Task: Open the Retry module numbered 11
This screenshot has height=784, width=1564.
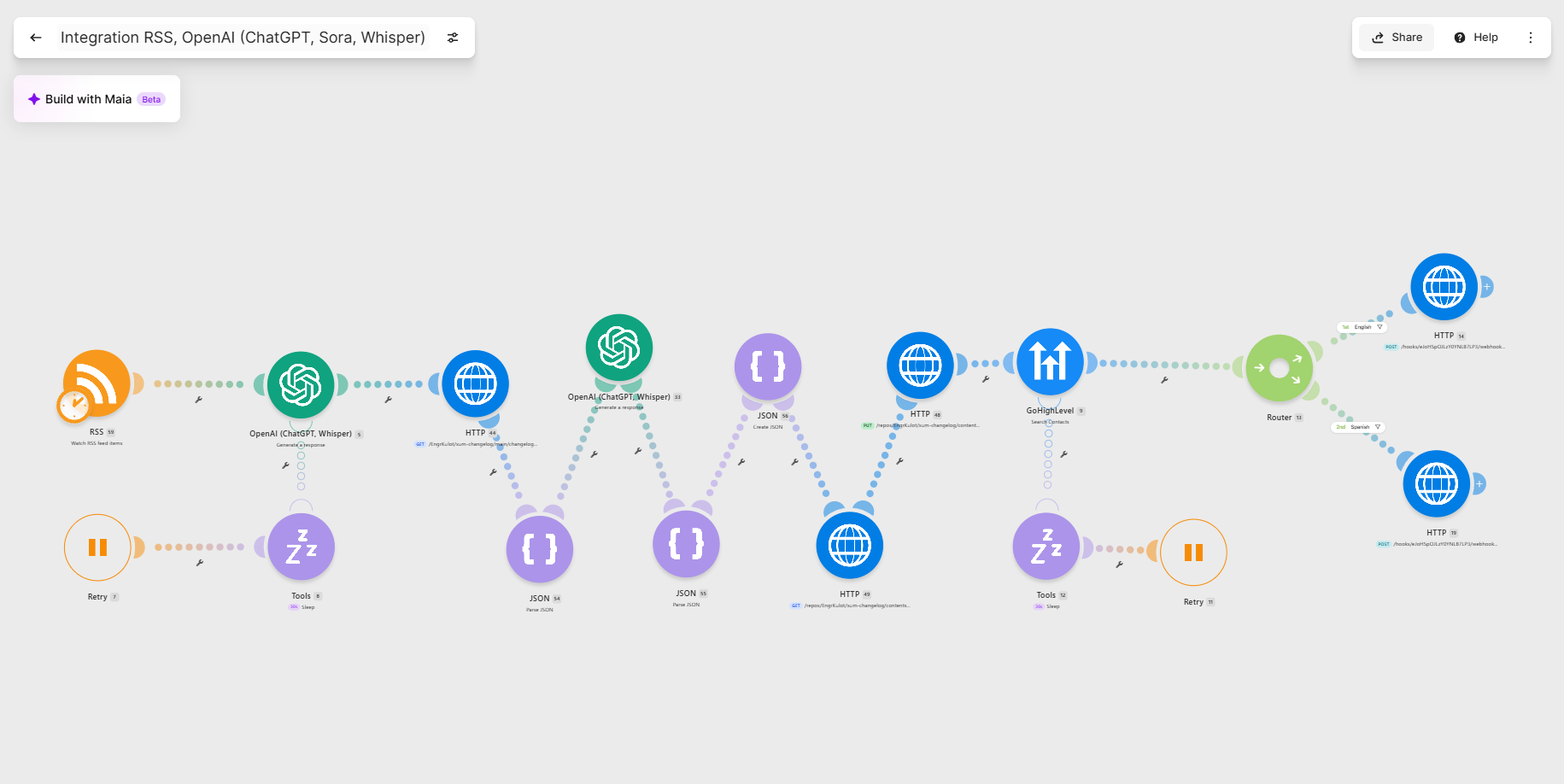Action: [1193, 553]
